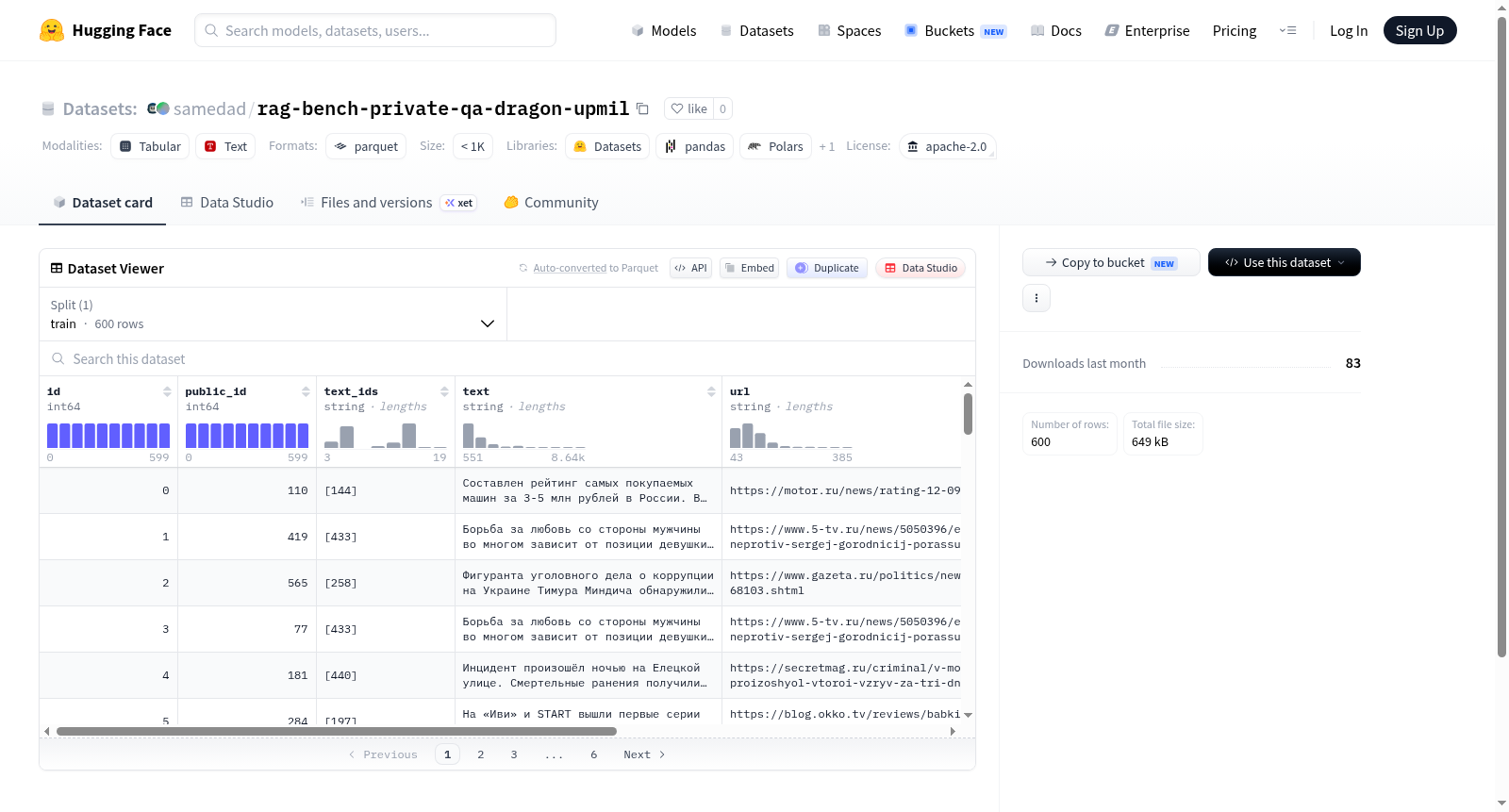
Task: Select the Polars library tag
Action: [775, 146]
